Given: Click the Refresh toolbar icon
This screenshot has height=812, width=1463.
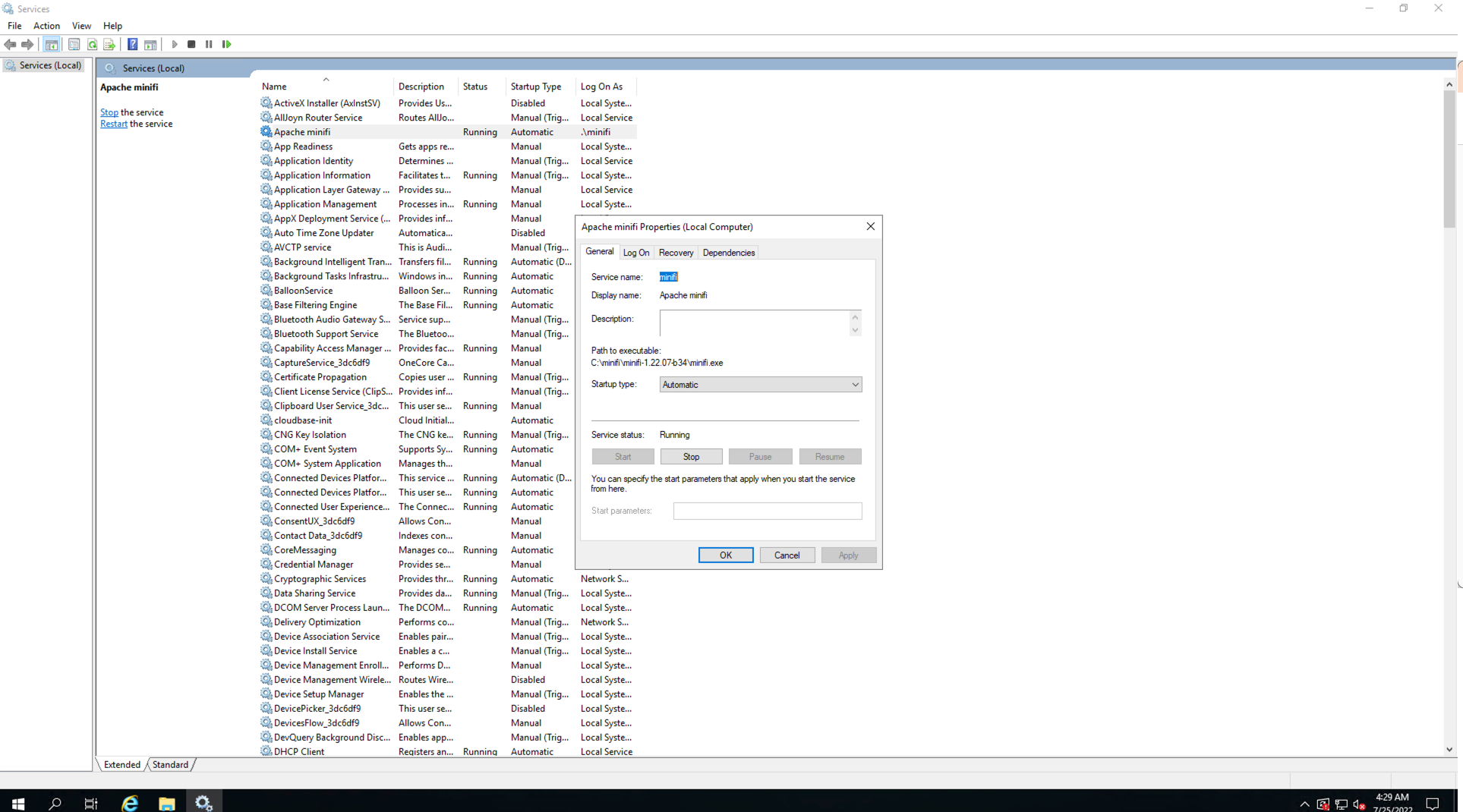Looking at the screenshot, I should [x=92, y=45].
